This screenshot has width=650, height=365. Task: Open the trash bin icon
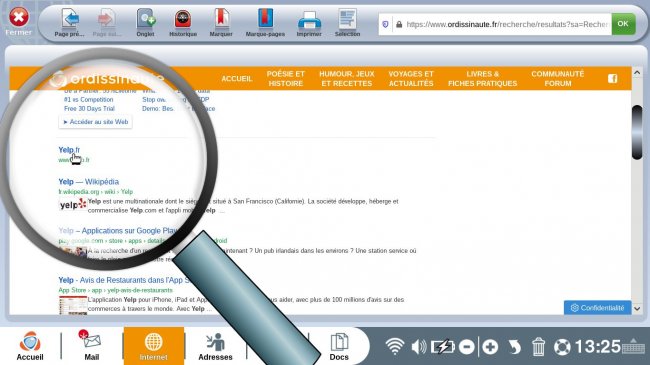(x=538, y=346)
